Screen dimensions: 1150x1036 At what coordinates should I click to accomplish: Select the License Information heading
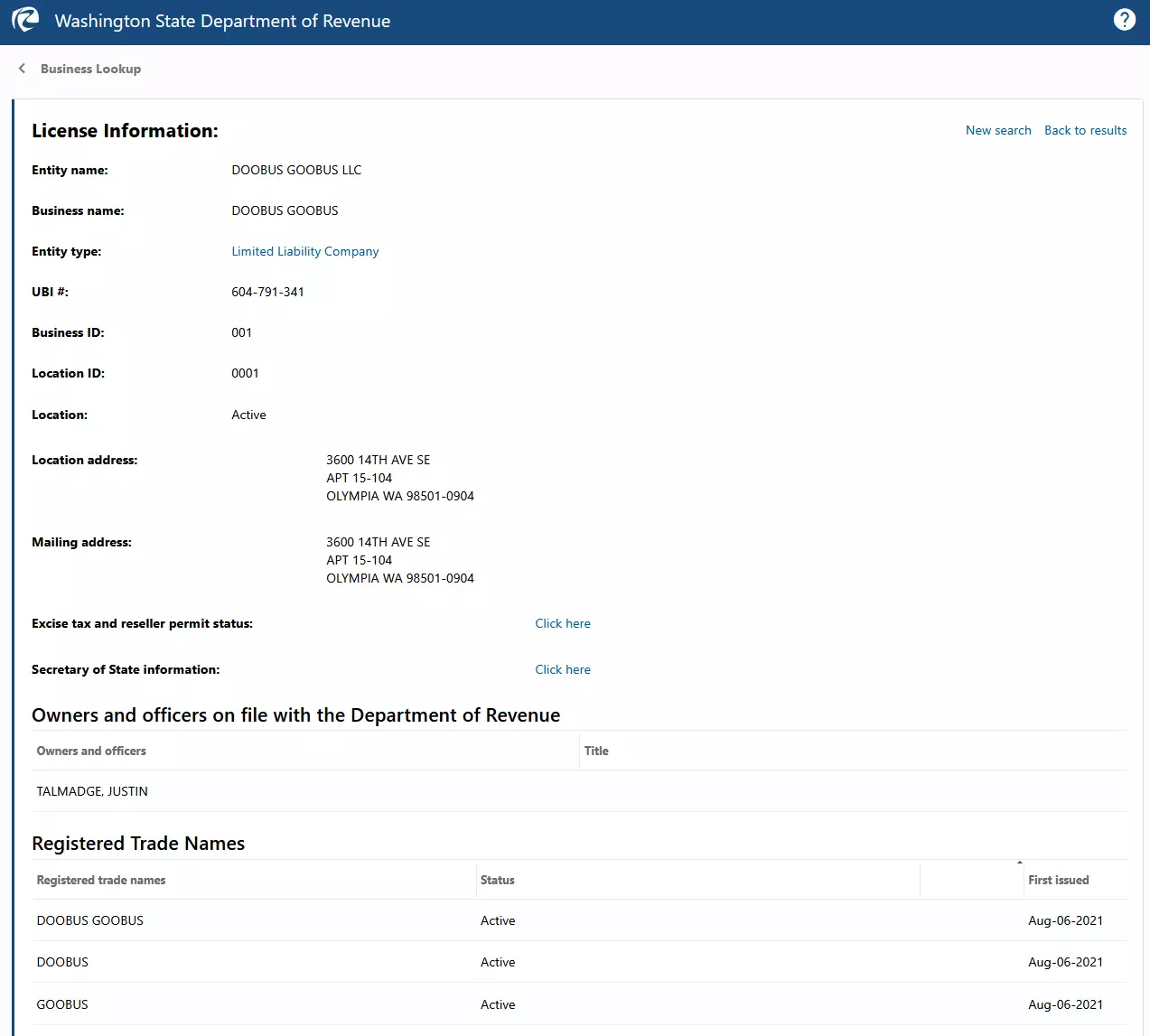[x=125, y=131]
